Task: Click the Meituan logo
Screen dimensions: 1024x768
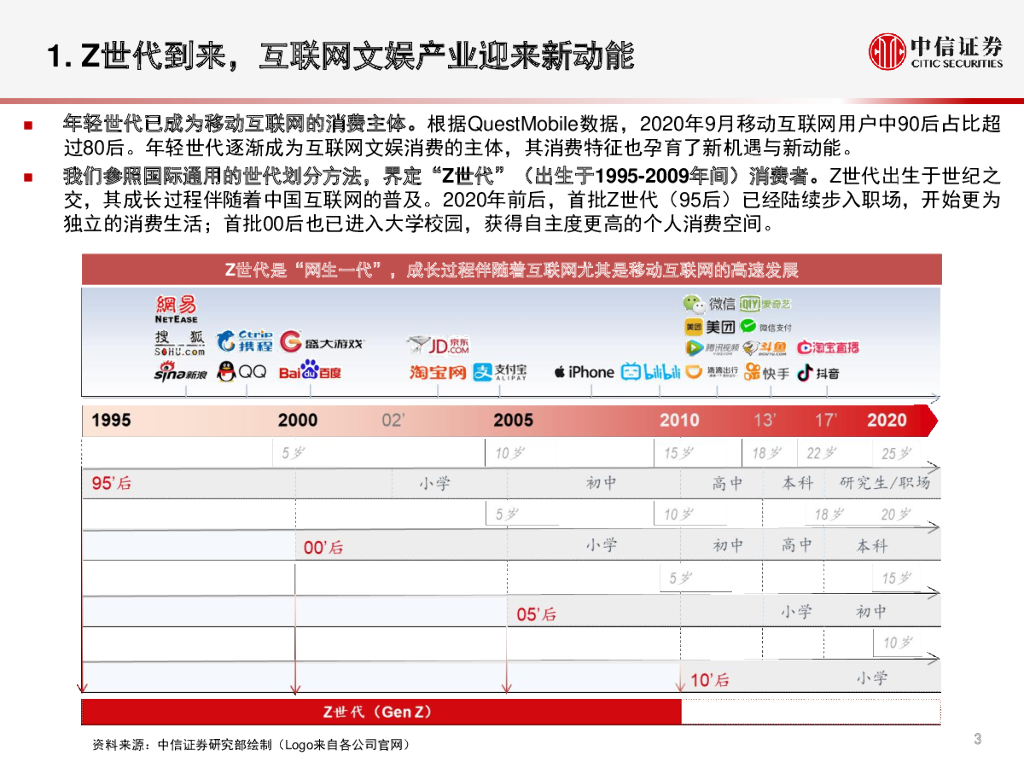Action: point(709,327)
